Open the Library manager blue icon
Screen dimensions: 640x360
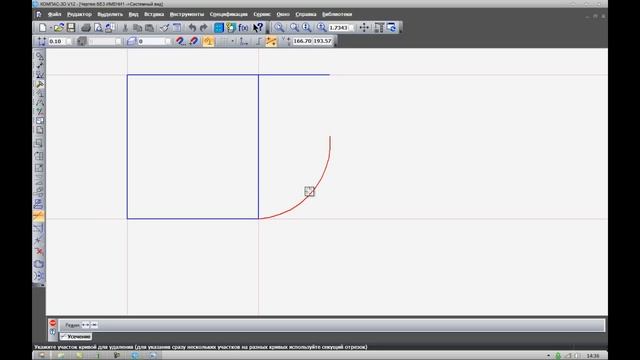click(219, 28)
